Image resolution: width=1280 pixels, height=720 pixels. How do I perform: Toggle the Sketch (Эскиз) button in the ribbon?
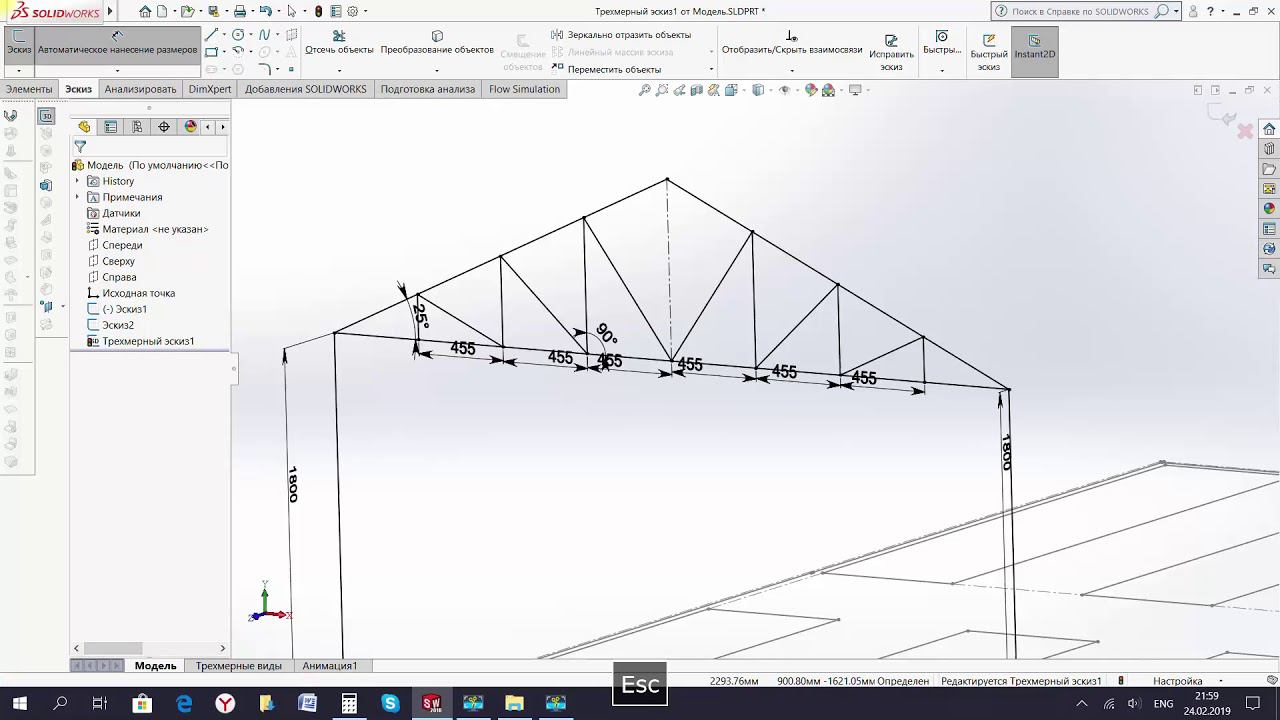pyautogui.click(x=19, y=43)
